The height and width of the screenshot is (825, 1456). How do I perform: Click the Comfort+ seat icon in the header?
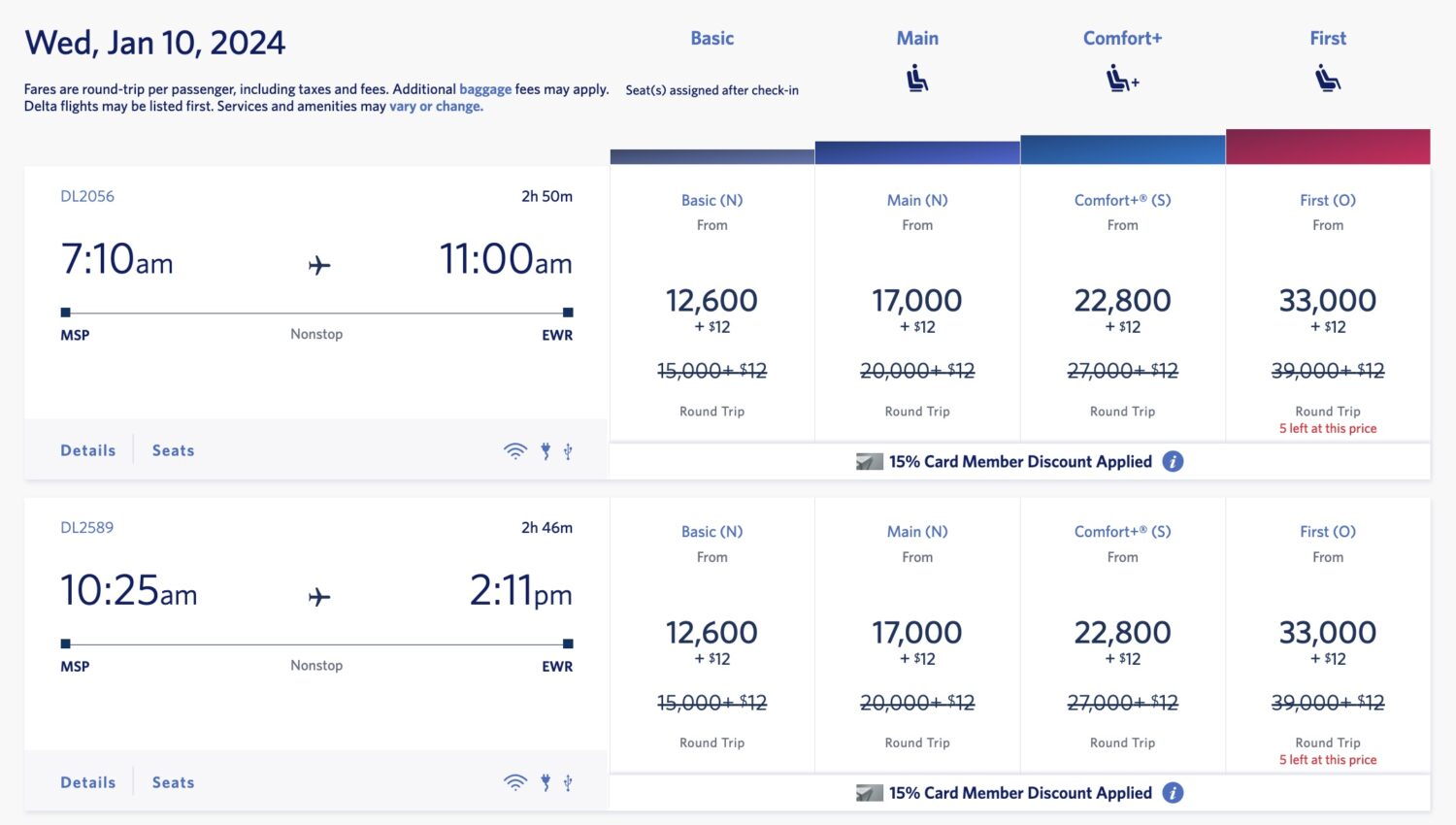tap(1122, 78)
